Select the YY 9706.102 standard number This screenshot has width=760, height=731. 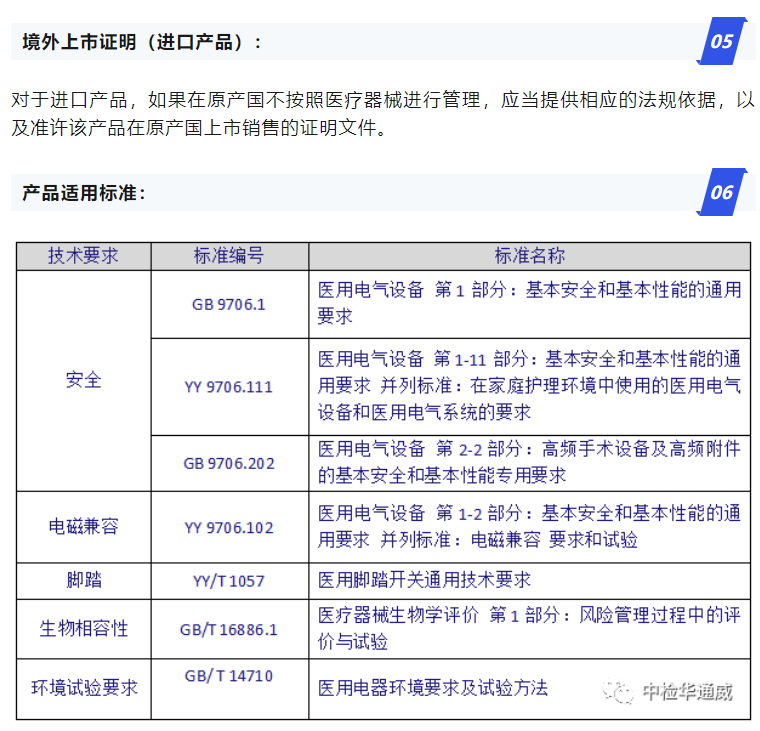[229, 527]
